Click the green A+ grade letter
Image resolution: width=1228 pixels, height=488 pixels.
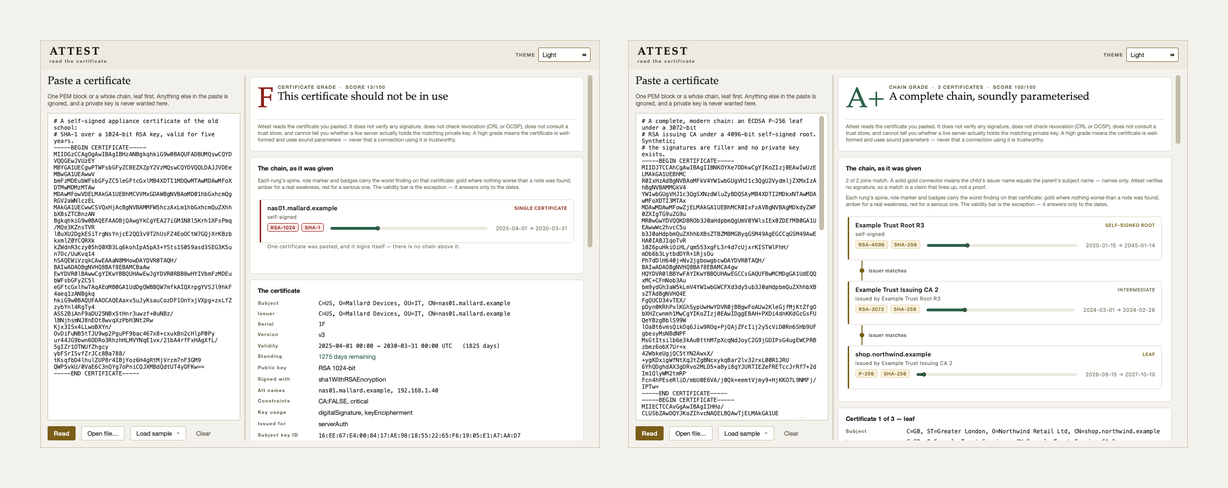865,98
